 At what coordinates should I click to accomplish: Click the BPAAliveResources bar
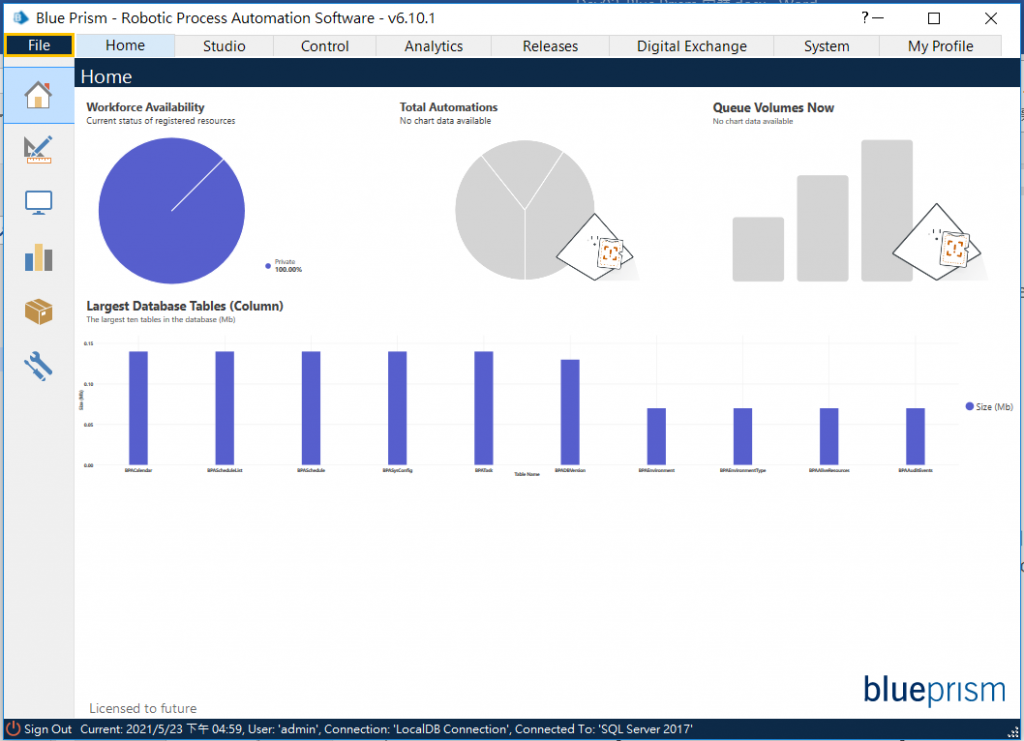point(829,436)
